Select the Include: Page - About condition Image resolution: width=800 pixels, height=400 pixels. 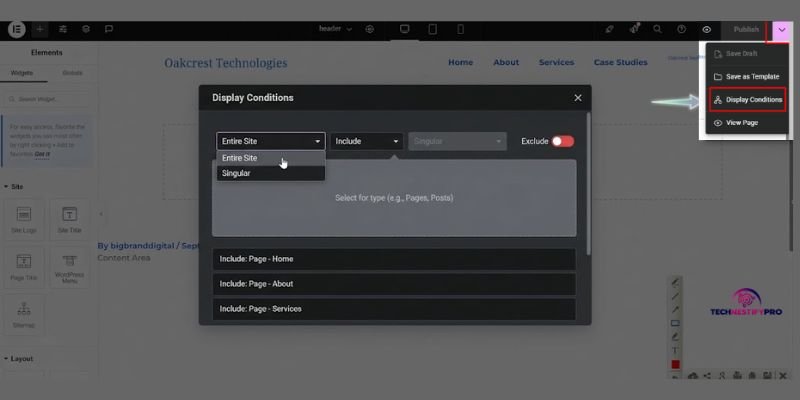tap(394, 284)
